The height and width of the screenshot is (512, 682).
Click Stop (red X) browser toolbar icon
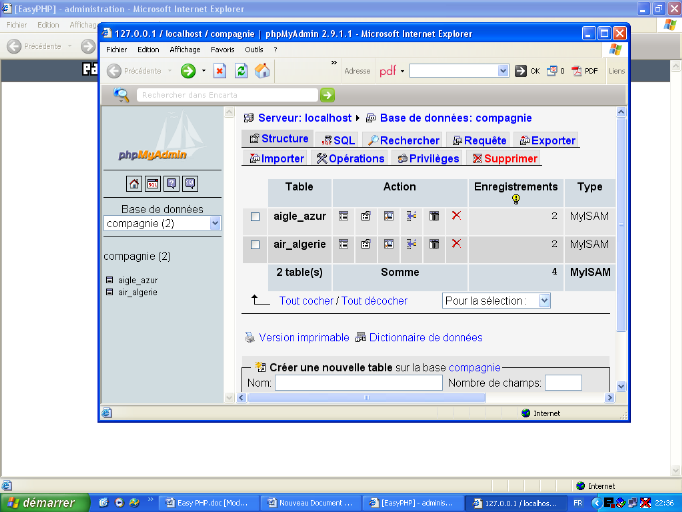click(x=220, y=70)
